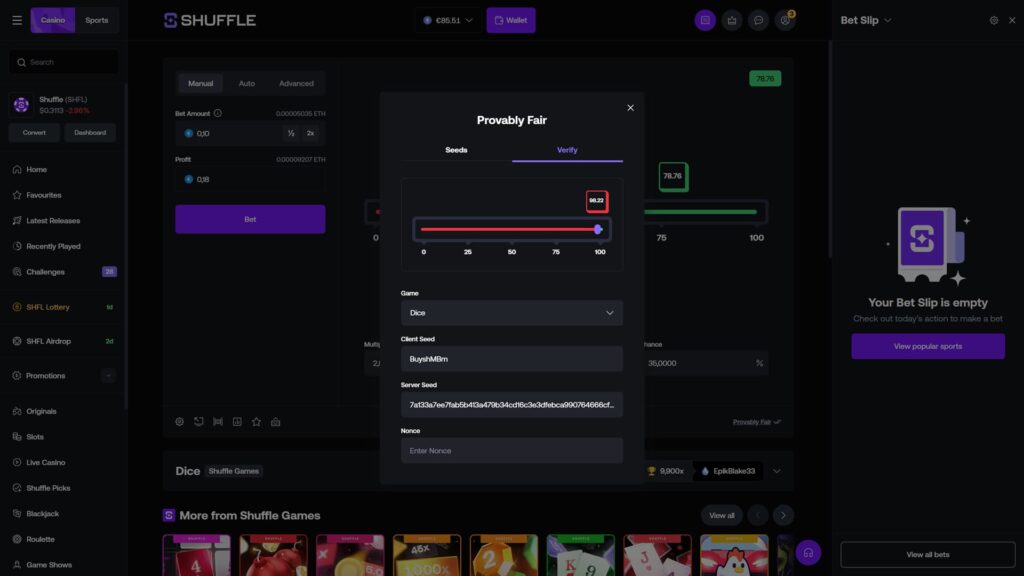Switch to Casino tab
Screen dimensions: 1024x576
53,20
